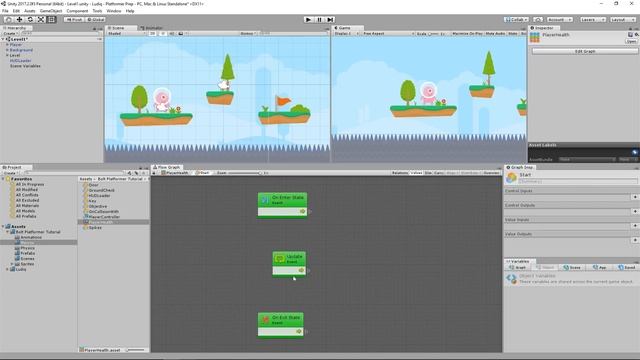
Task: Select PlayerController asset in Project
Action: click(x=104, y=217)
